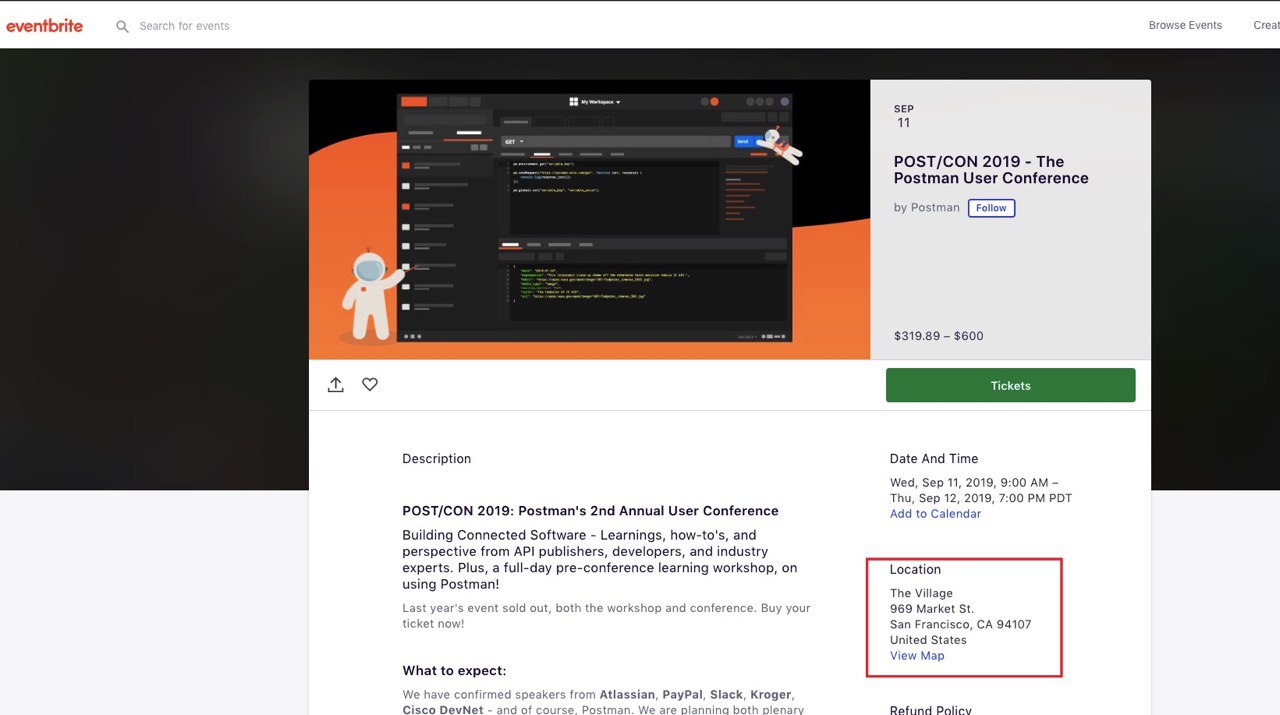The height and width of the screenshot is (715, 1280).
Task: Open the event banner image
Action: click(589, 219)
